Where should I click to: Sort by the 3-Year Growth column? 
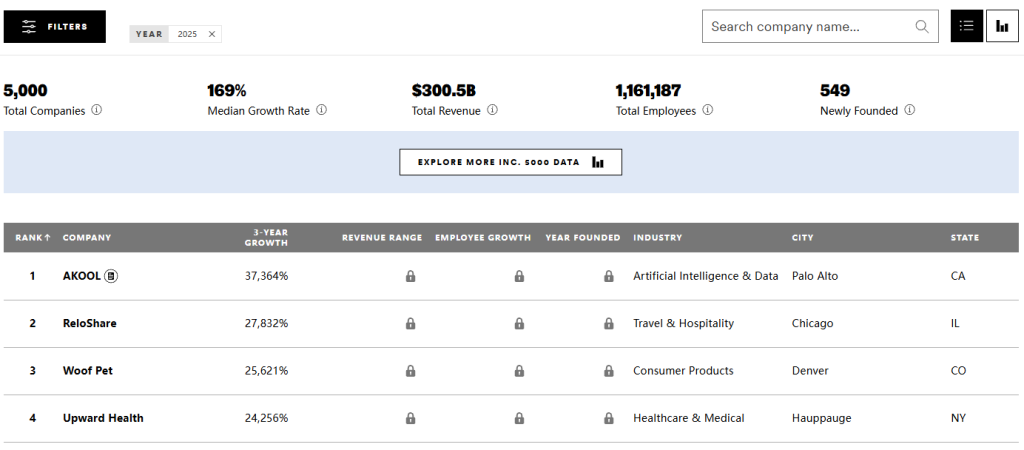coord(266,238)
